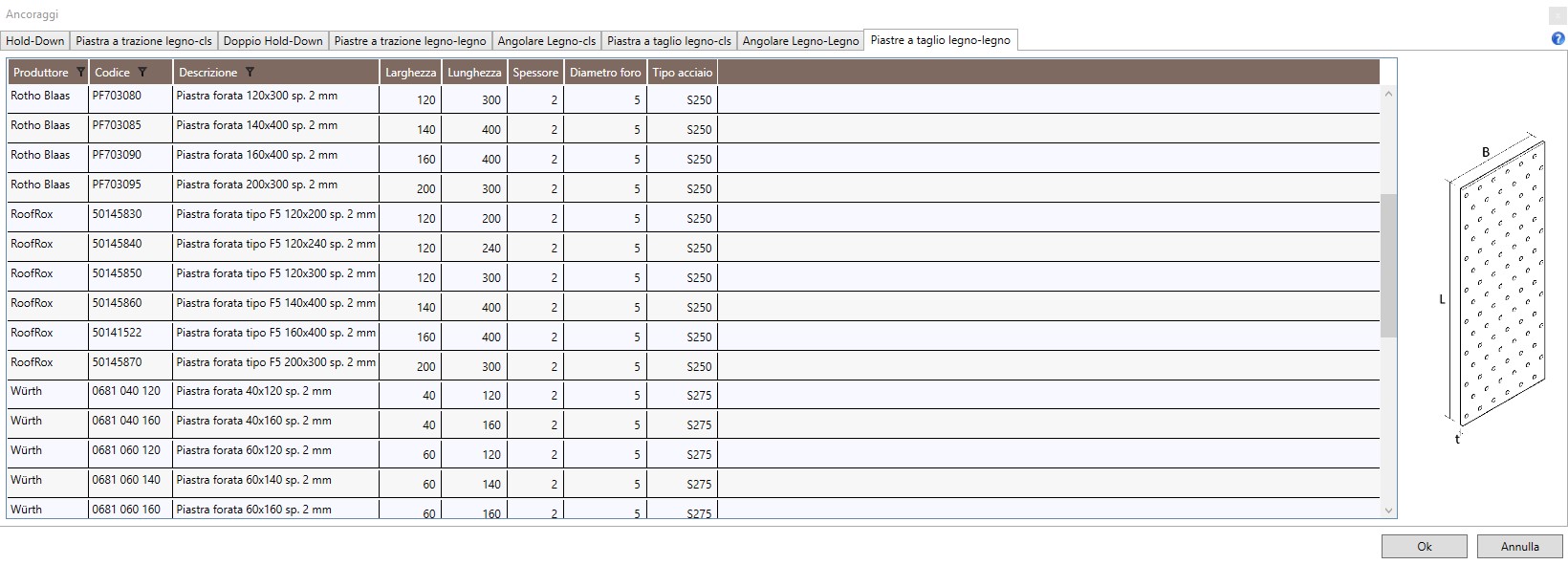The width and height of the screenshot is (1568, 565).
Task: Click the vertical scrollbar thumb
Action: tap(1388, 265)
